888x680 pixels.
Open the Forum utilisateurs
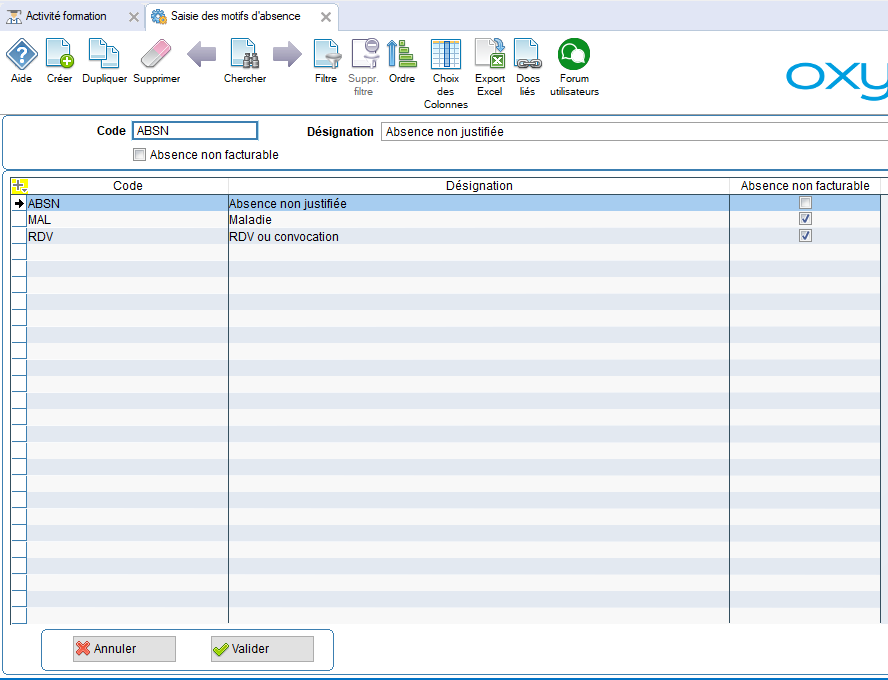[574, 55]
